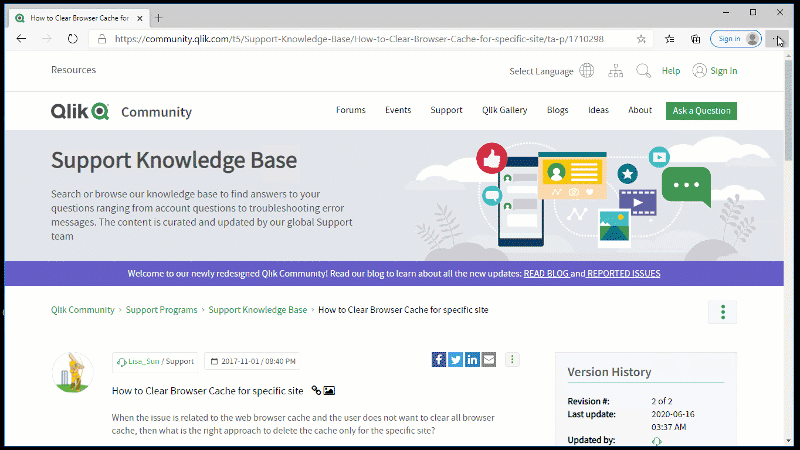Follow the REPORTED ISSUES link
The height and width of the screenshot is (450, 800).
click(623, 273)
